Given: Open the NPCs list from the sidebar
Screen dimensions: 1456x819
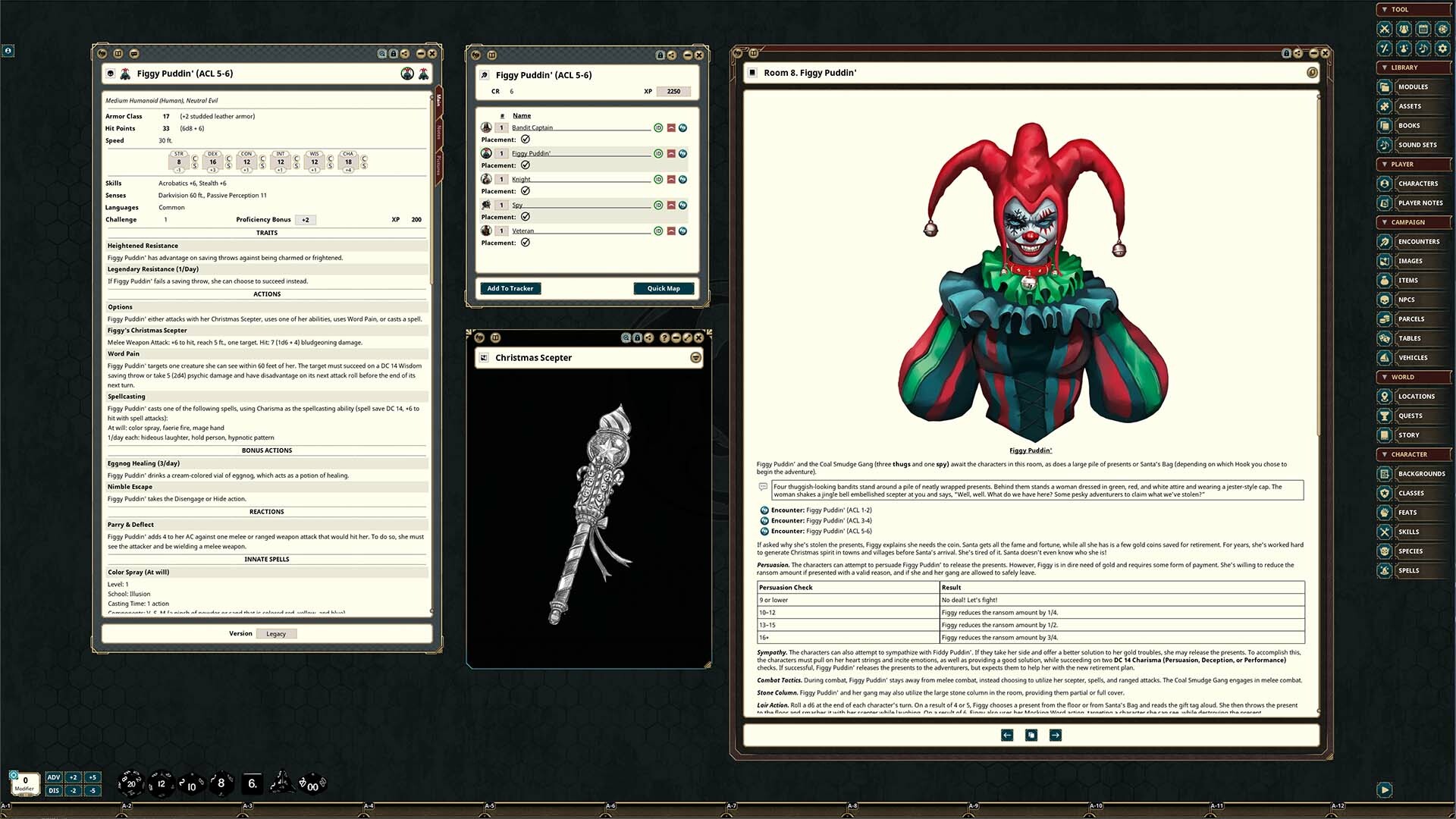Looking at the screenshot, I should [1410, 300].
